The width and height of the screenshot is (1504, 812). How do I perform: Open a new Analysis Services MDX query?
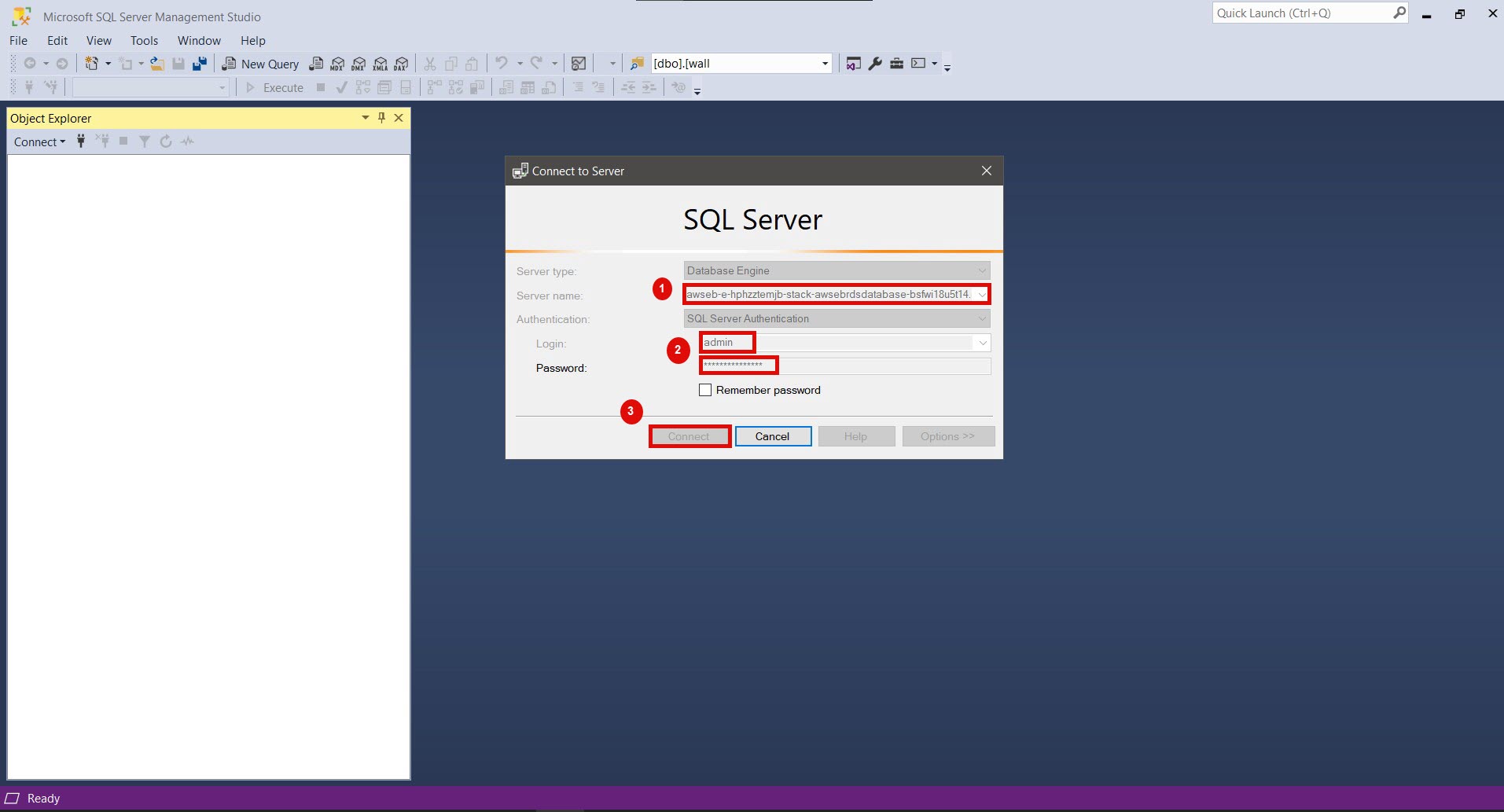click(337, 64)
